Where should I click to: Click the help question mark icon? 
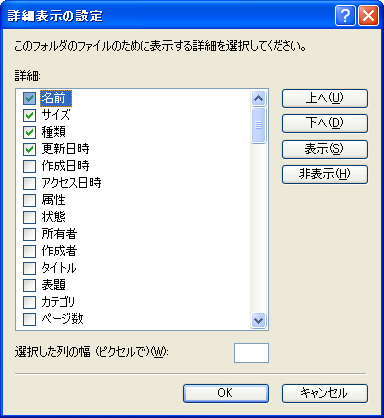pos(345,15)
